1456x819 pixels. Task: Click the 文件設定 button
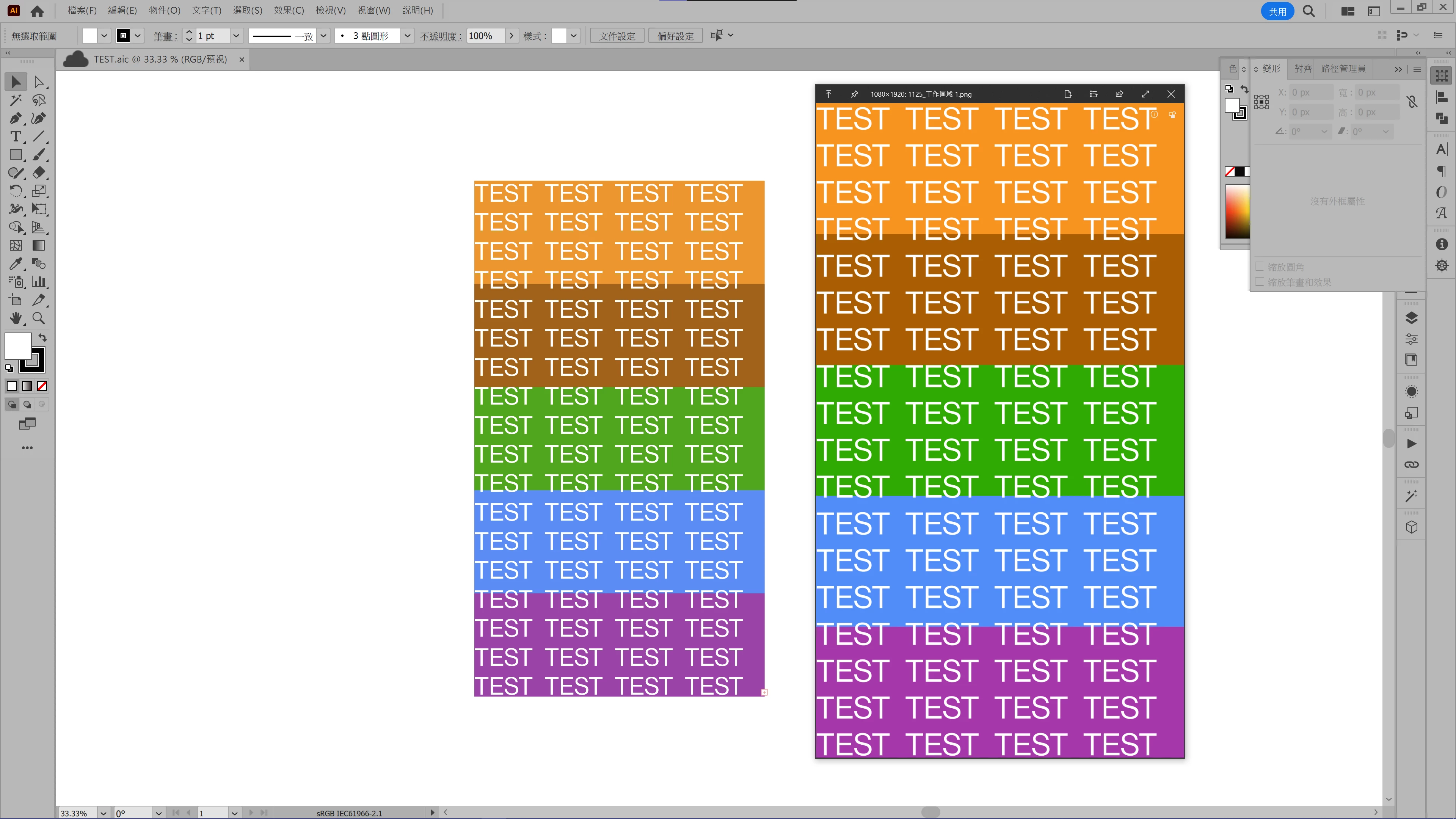[617, 36]
